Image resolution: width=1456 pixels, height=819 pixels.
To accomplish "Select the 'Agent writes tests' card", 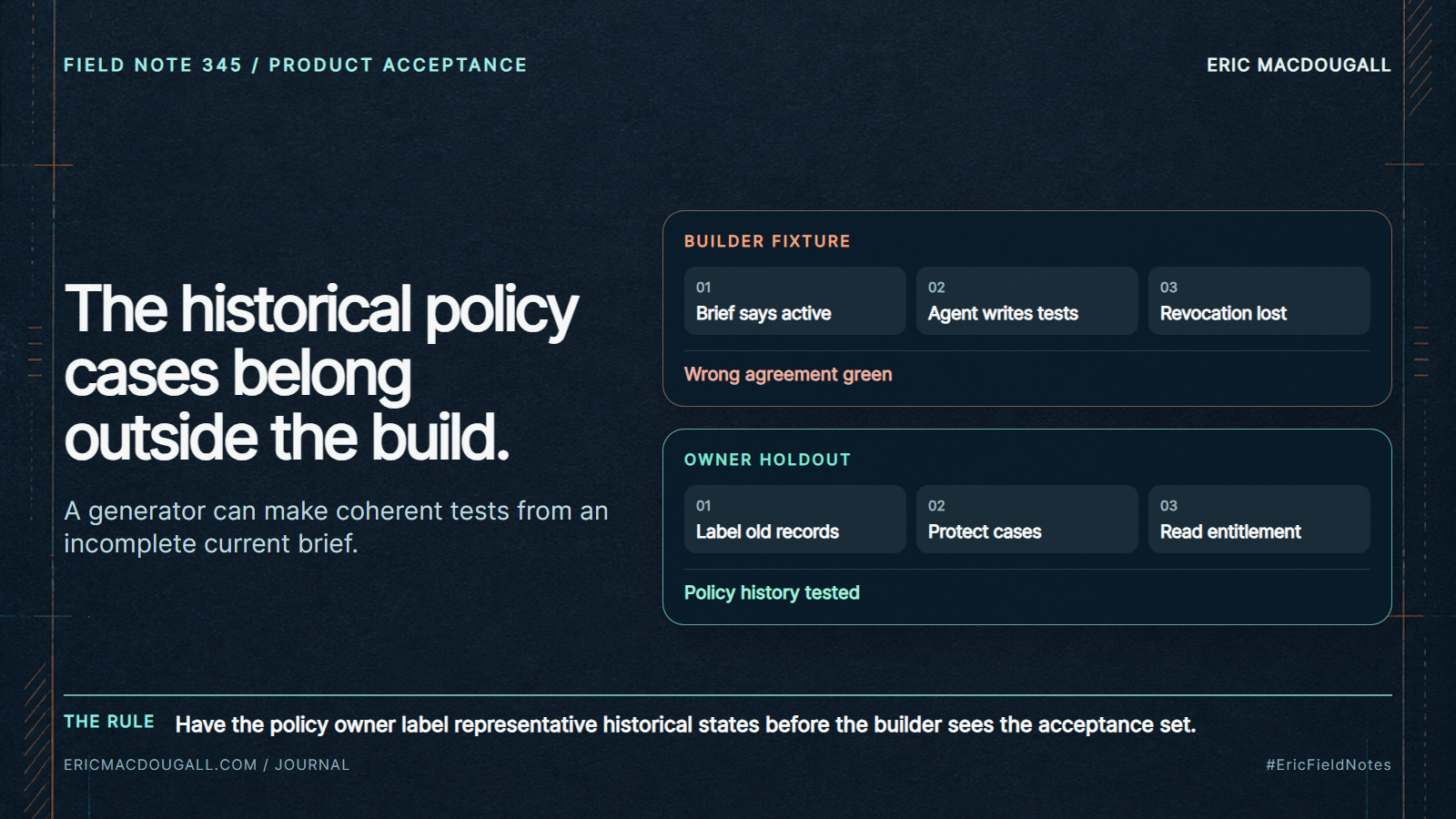I will (x=1026, y=300).
